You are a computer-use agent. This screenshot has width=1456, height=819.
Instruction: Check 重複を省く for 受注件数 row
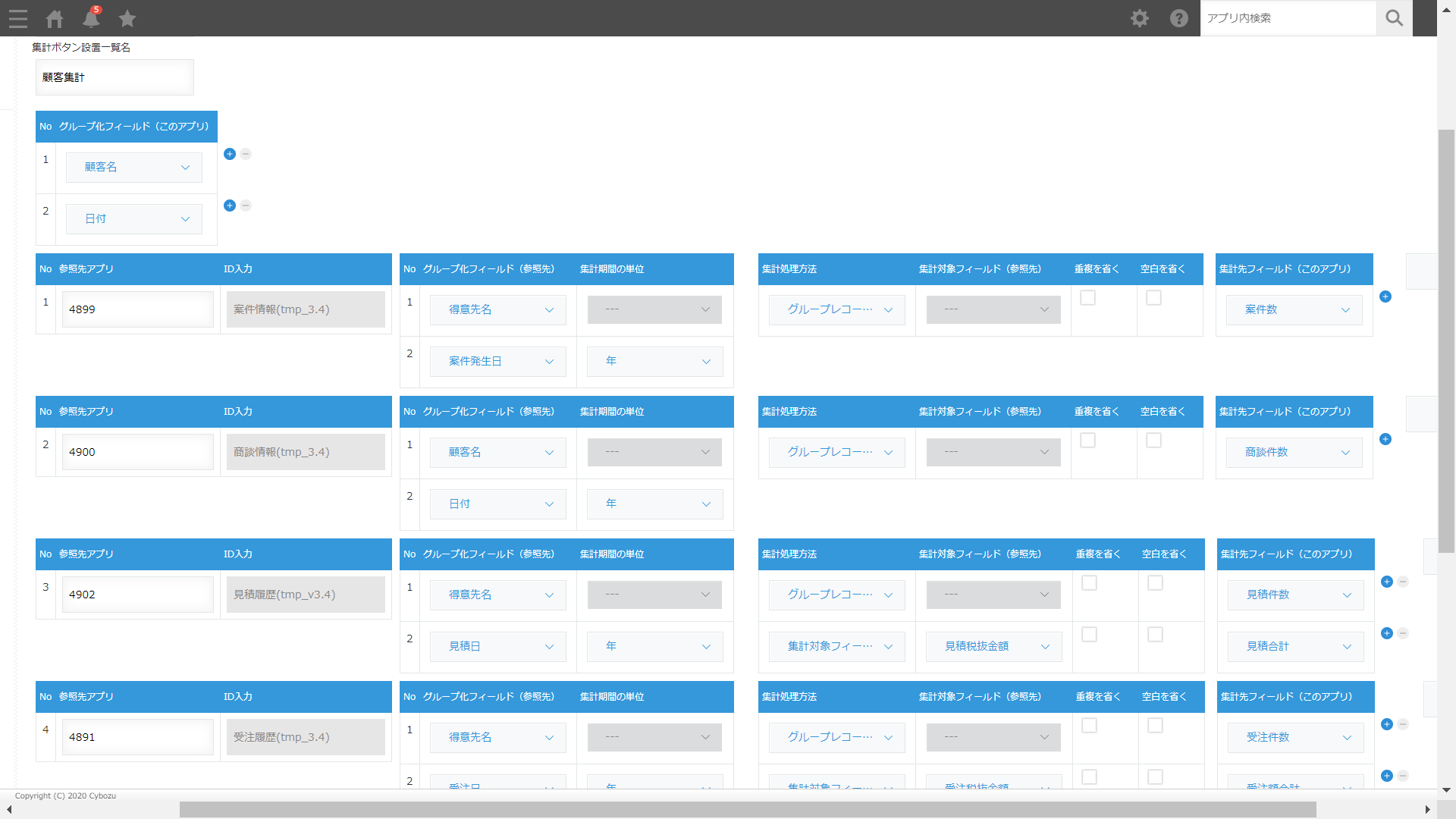1089,726
